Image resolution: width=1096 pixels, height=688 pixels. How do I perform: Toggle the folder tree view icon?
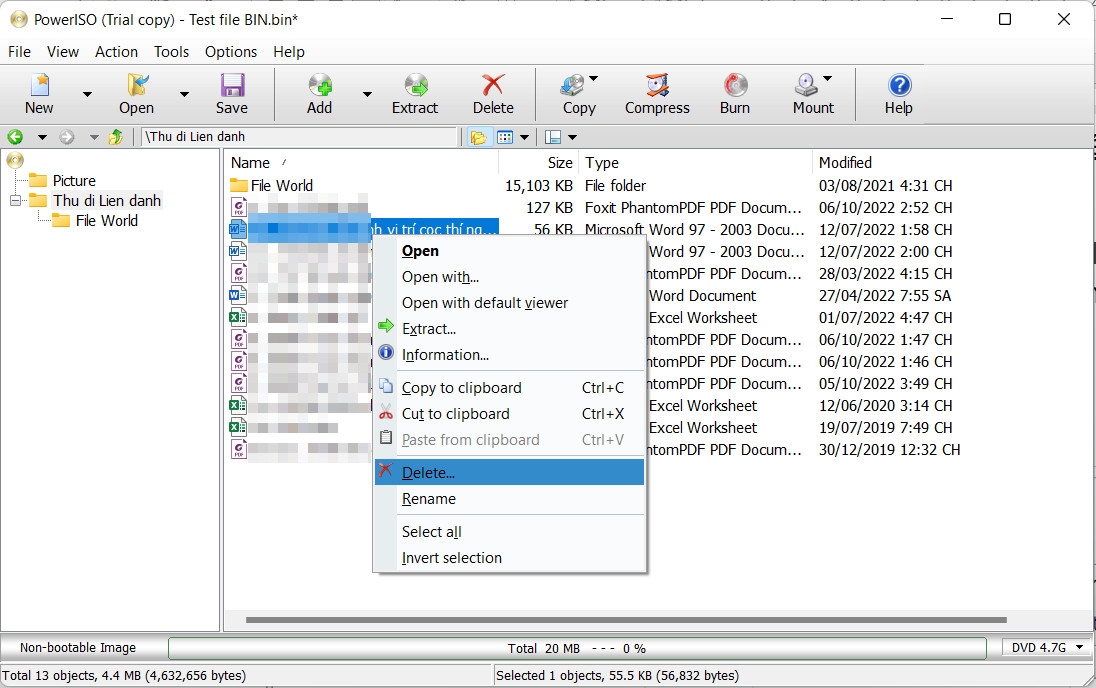click(478, 137)
